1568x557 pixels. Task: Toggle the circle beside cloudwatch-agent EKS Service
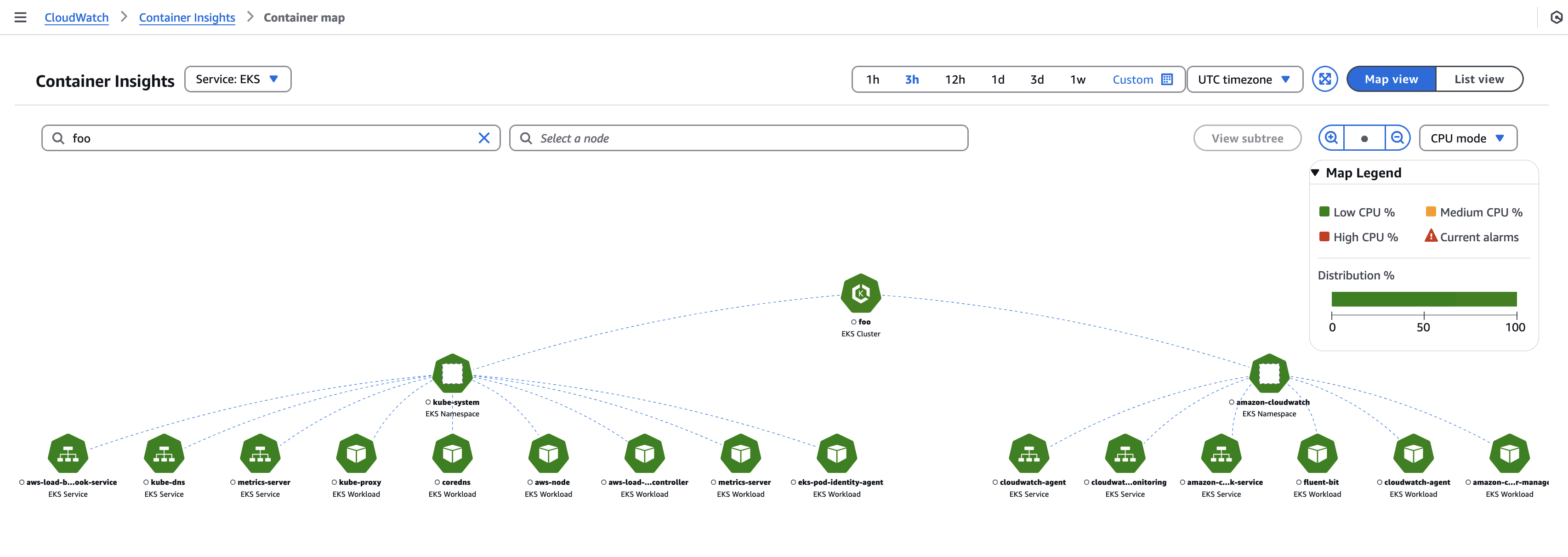(995, 483)
